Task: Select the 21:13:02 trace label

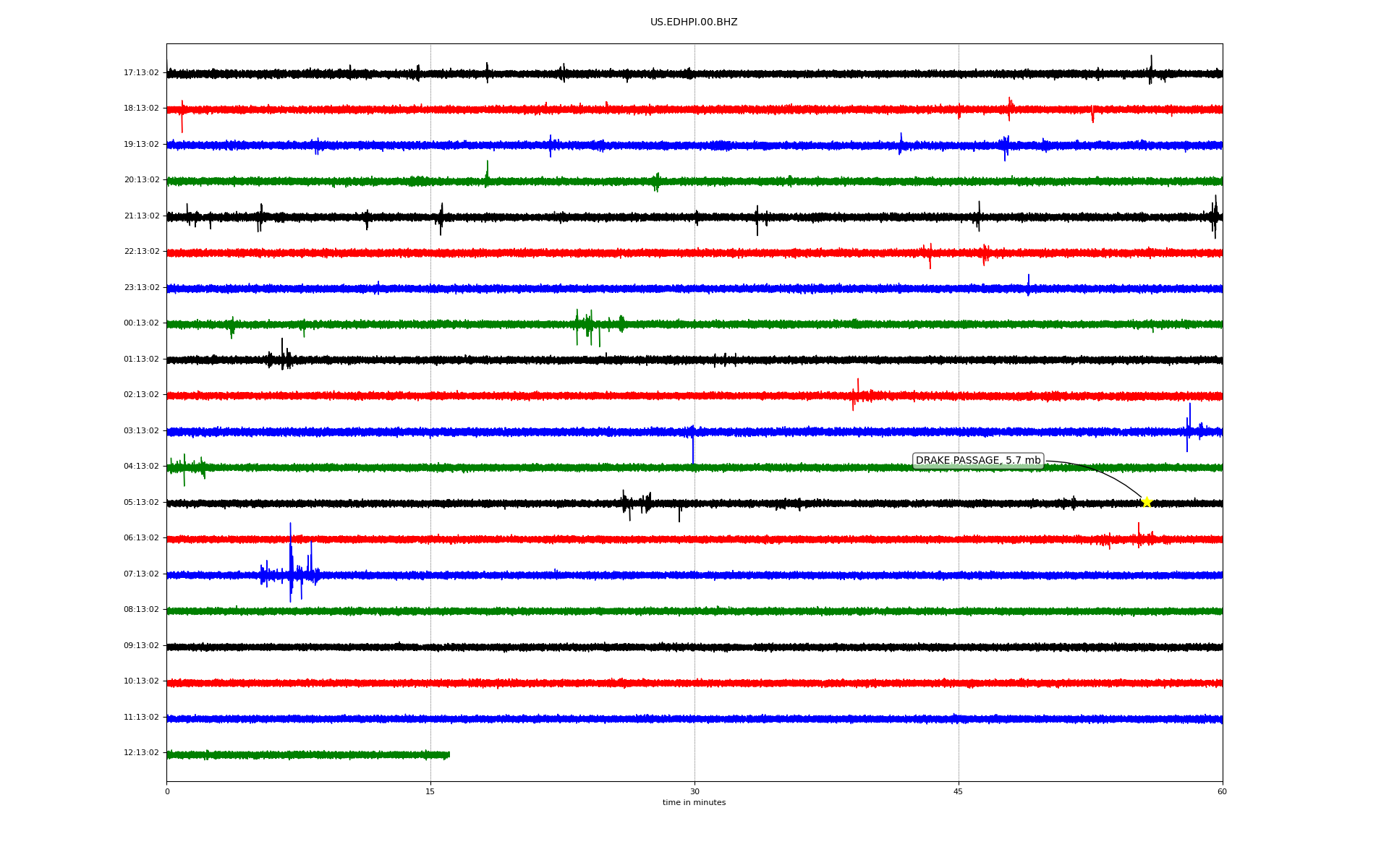Action: point(141,216)
